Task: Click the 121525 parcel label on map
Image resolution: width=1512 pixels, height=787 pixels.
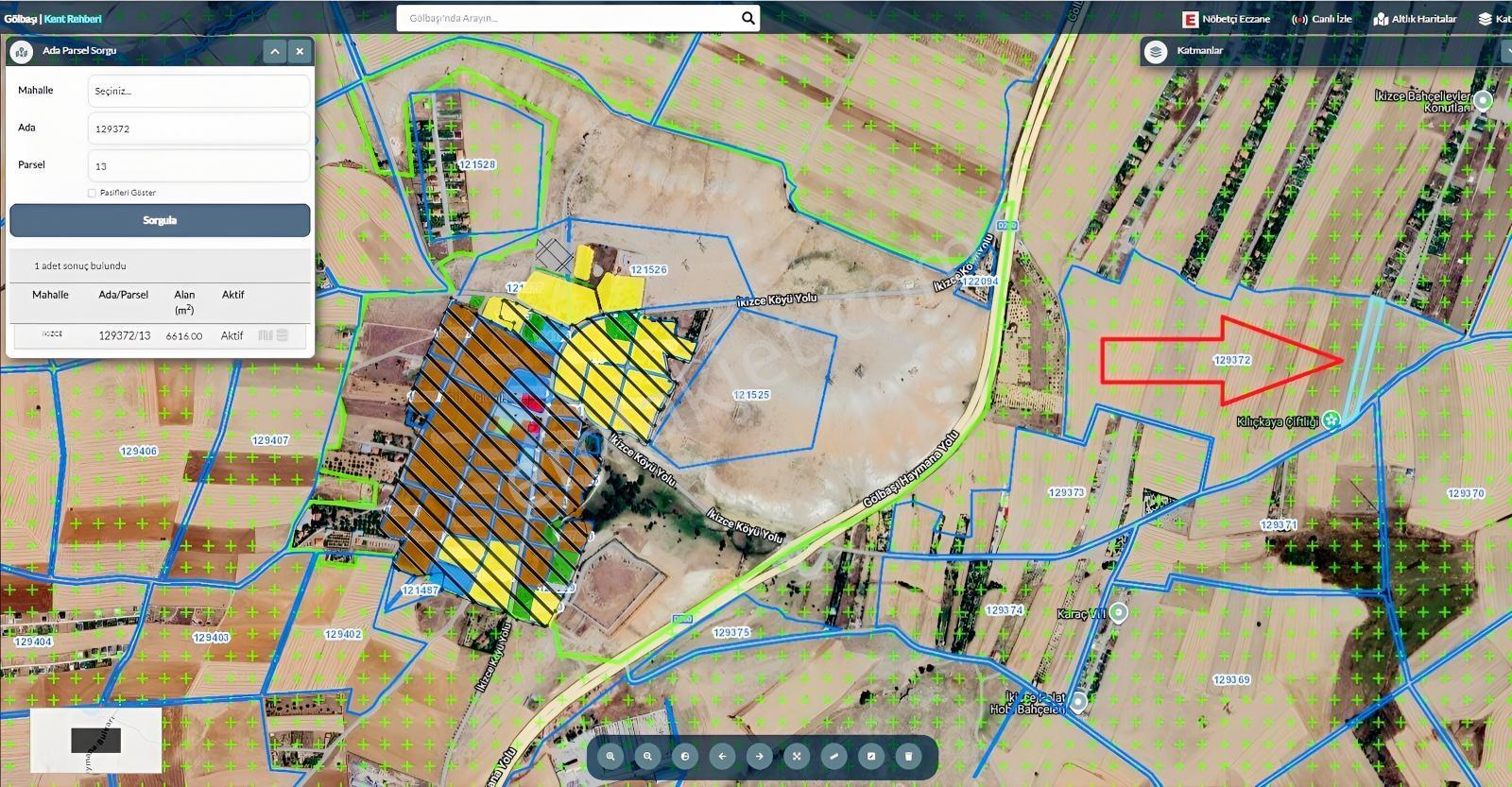Action: click(751, 395)
